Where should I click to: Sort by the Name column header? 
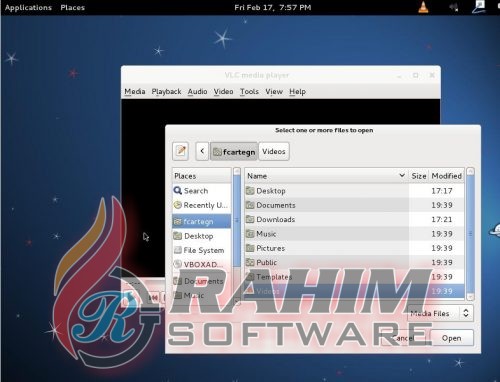326,176
